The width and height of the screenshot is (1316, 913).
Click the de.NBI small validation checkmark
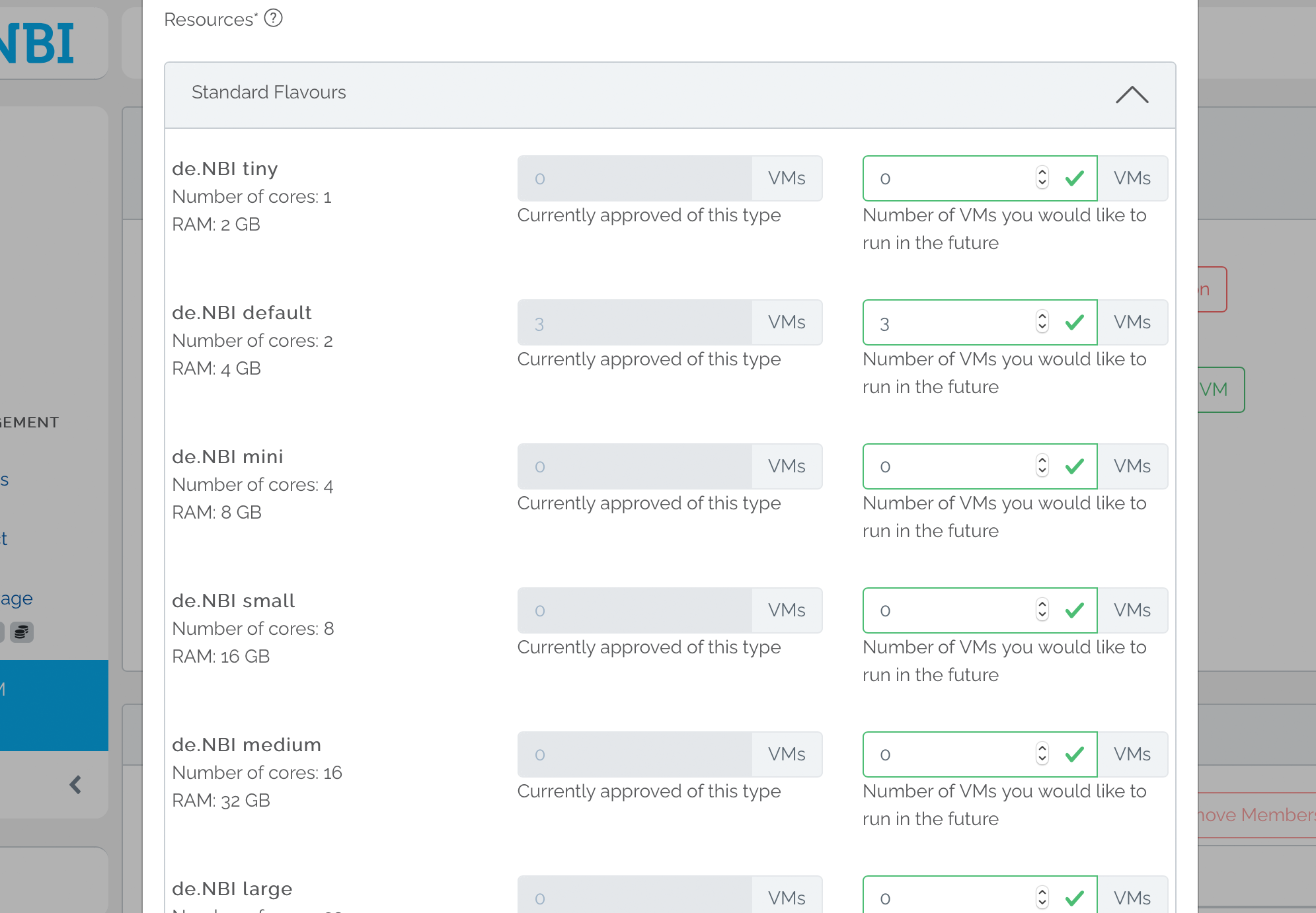[x=1075, y=610]
